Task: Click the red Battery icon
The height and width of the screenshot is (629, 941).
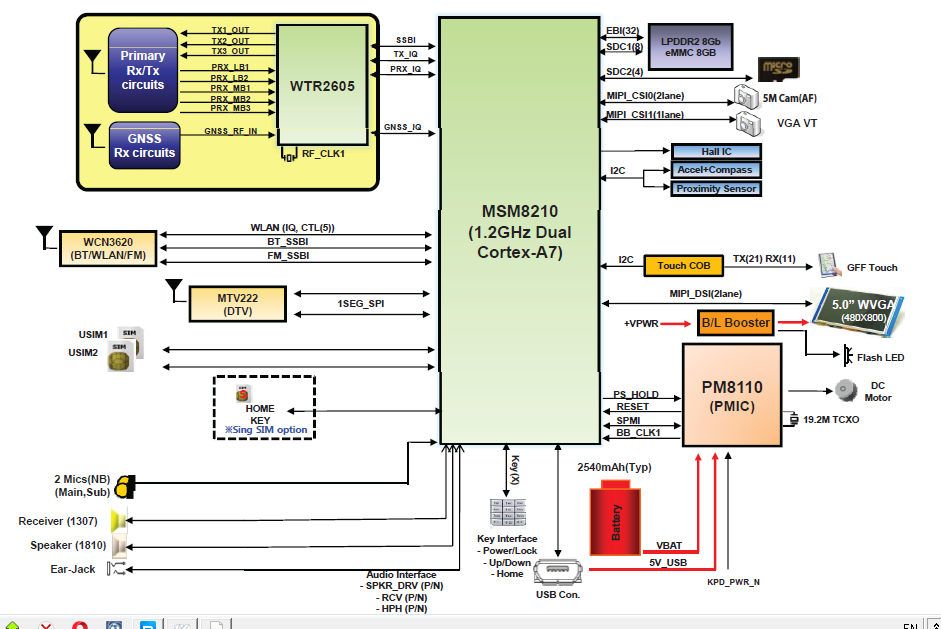Action: 615,517
